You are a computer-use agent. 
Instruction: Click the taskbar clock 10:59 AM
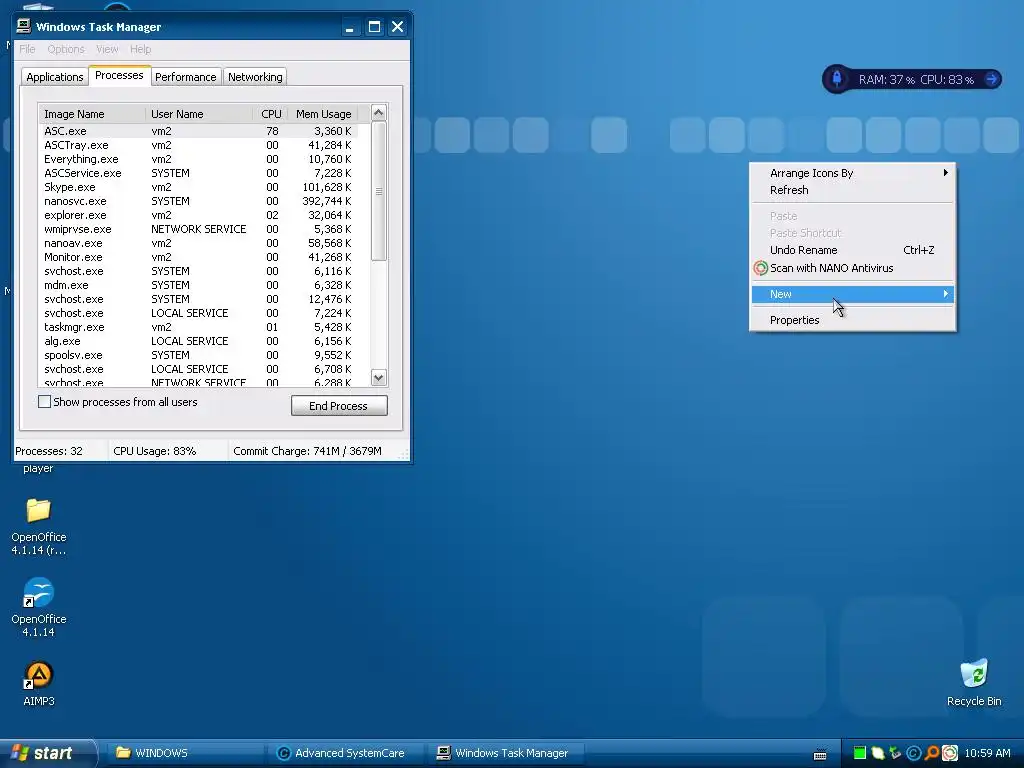(987, 753)
